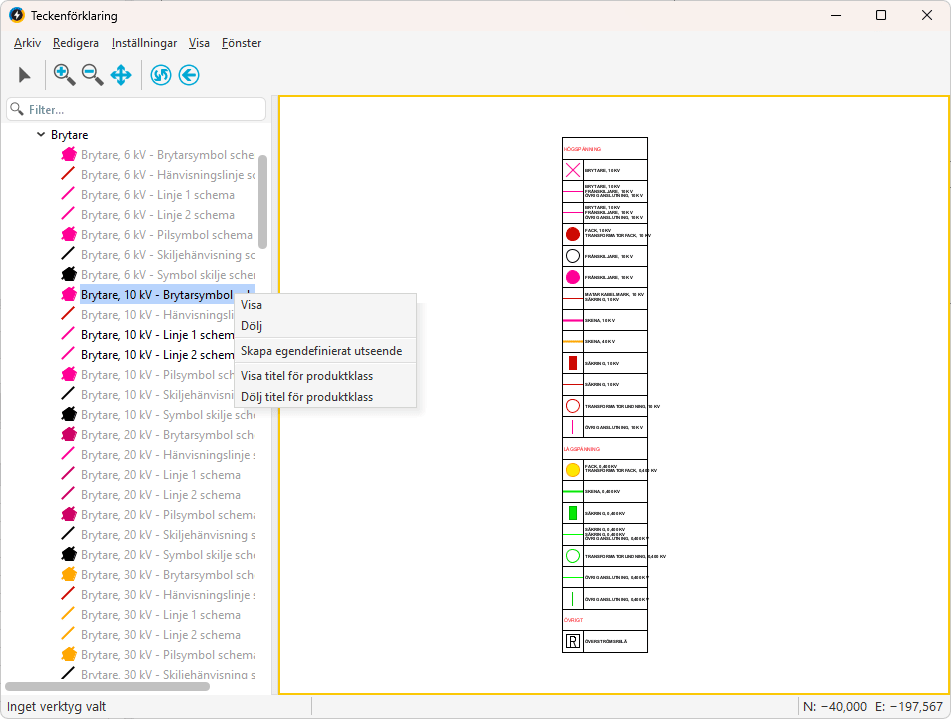Open the Arkiv menu
Image resolution: width=951 pixels, height=719 pixels.
[x=27, y=43]
